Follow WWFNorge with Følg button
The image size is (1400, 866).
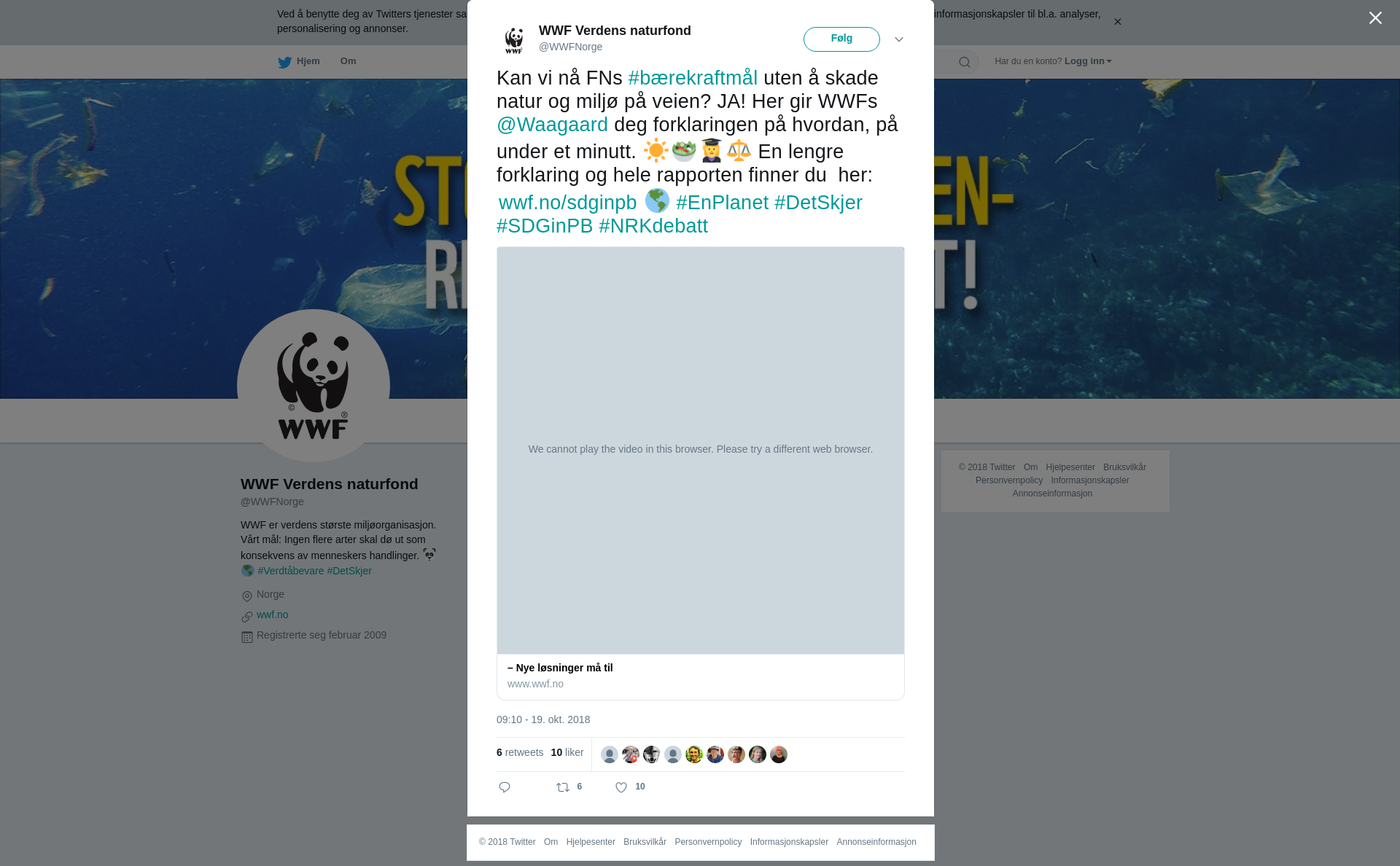(x=841, y=39)
